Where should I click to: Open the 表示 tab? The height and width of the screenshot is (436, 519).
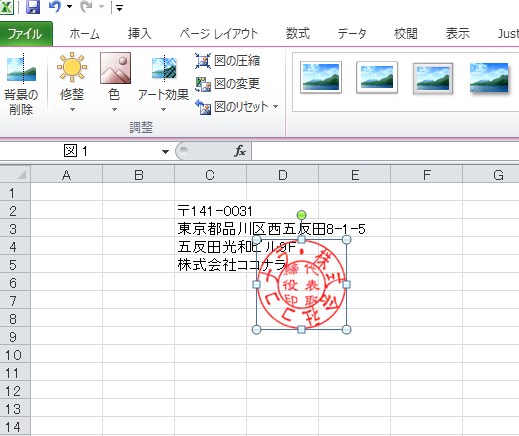point(458,34)
